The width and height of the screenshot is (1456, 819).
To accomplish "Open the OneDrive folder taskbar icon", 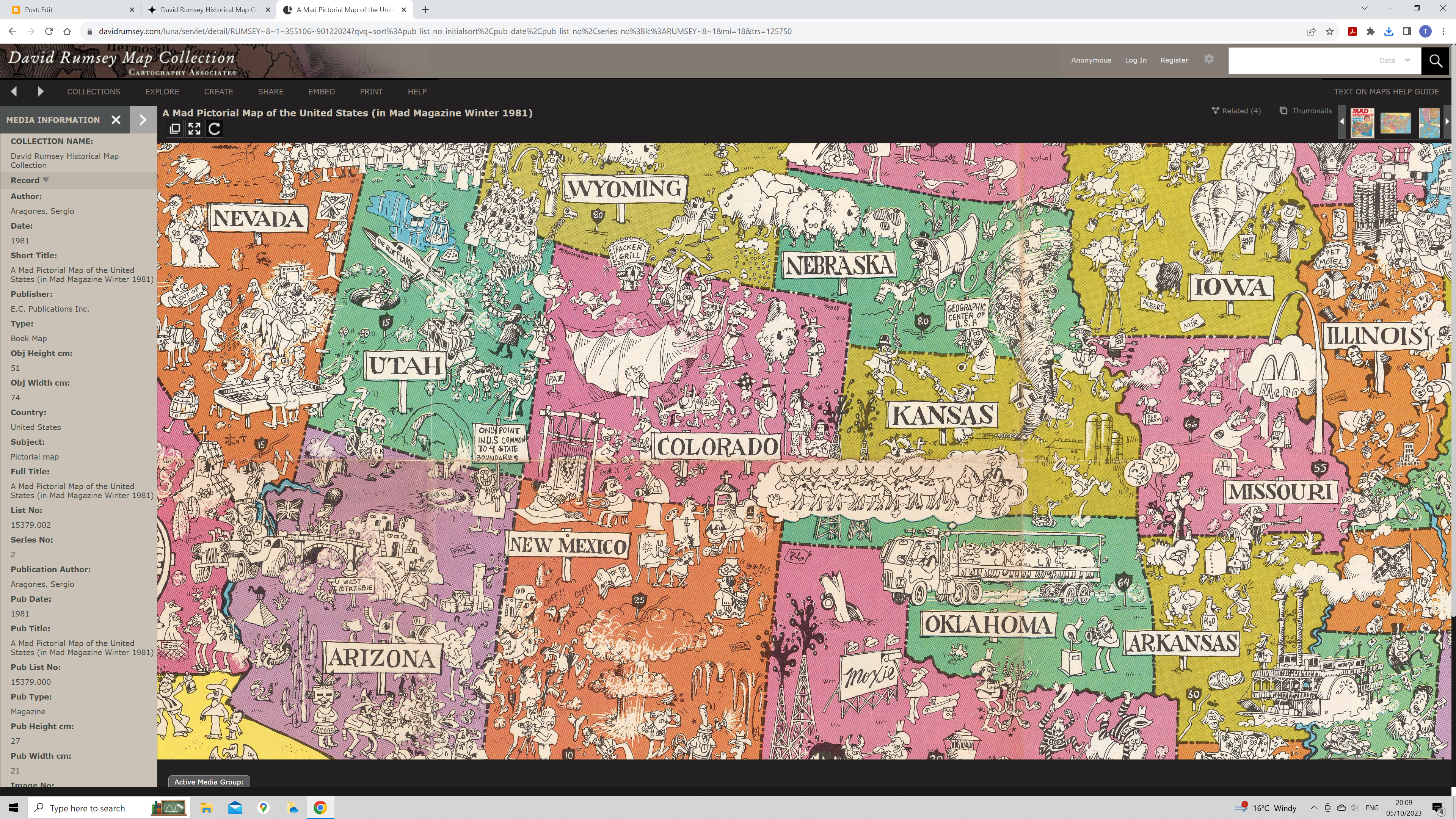I will 292,808.
